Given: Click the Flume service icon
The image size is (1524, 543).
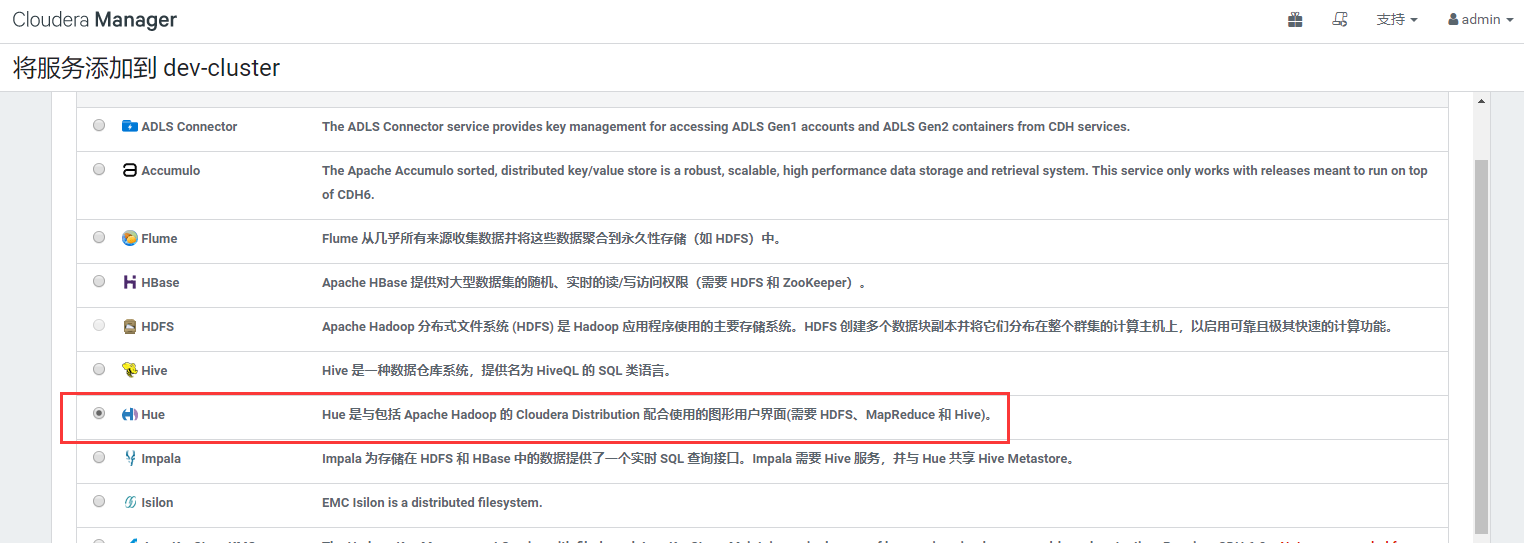Looking at the screenshot, I should (x=130, y=238).
